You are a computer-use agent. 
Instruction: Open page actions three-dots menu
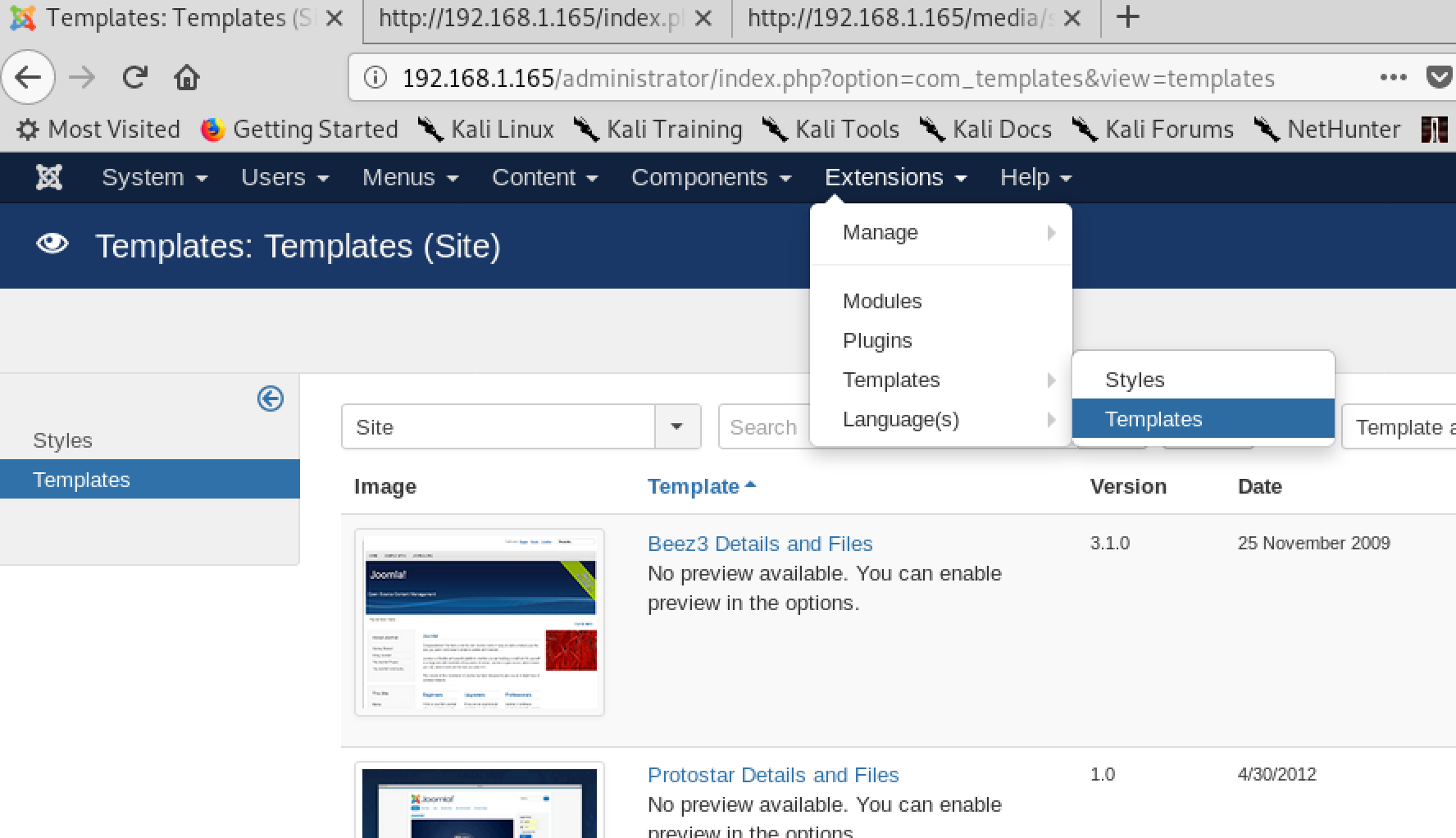point(1393,78)
